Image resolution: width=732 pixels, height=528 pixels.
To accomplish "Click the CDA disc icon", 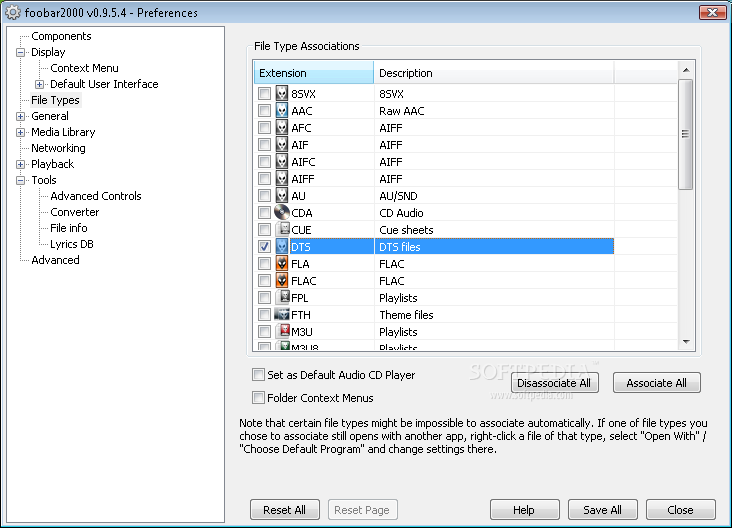I will tap(282, 212).
